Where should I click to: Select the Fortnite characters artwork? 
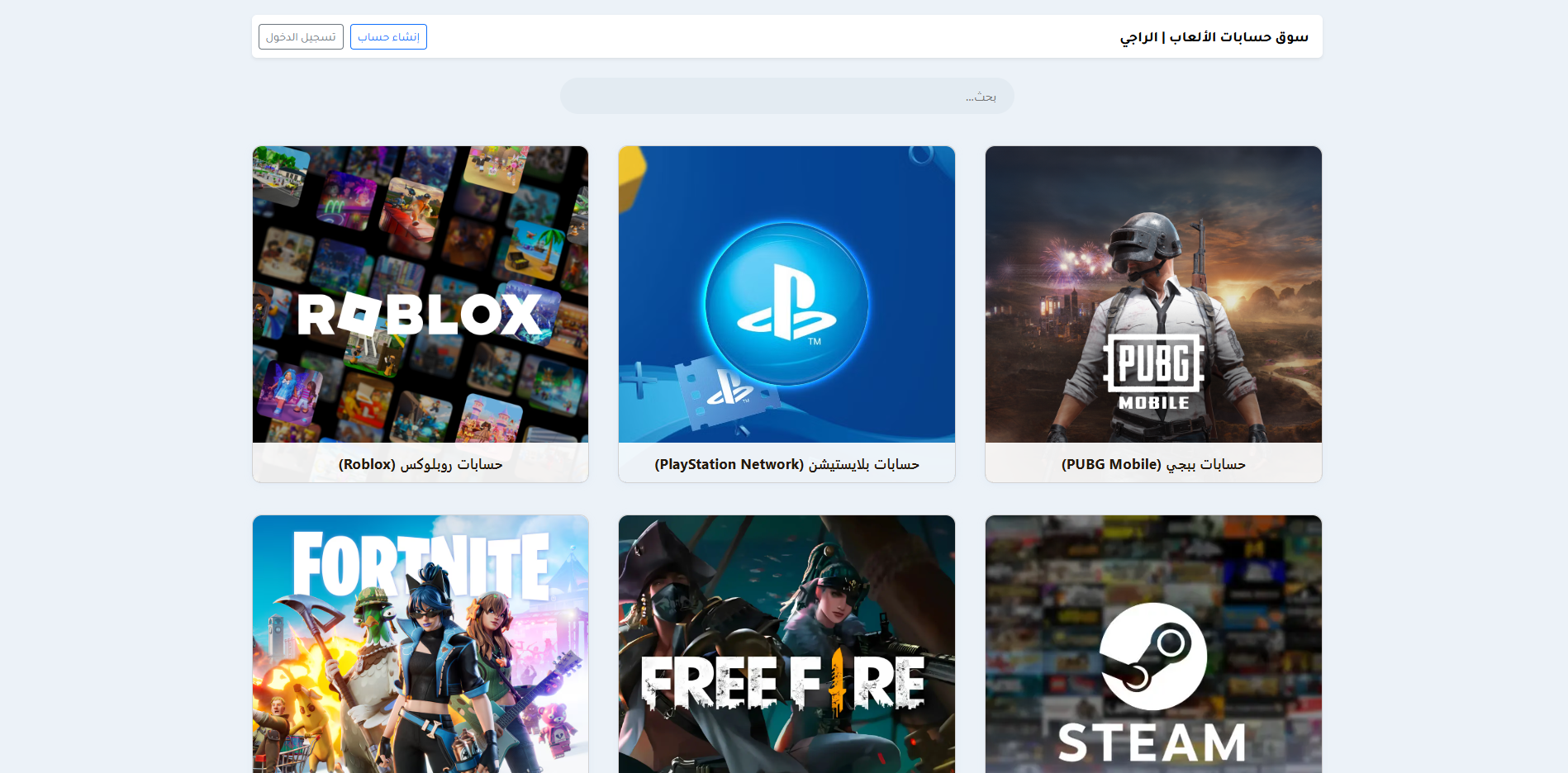click(x=421, y=685)
